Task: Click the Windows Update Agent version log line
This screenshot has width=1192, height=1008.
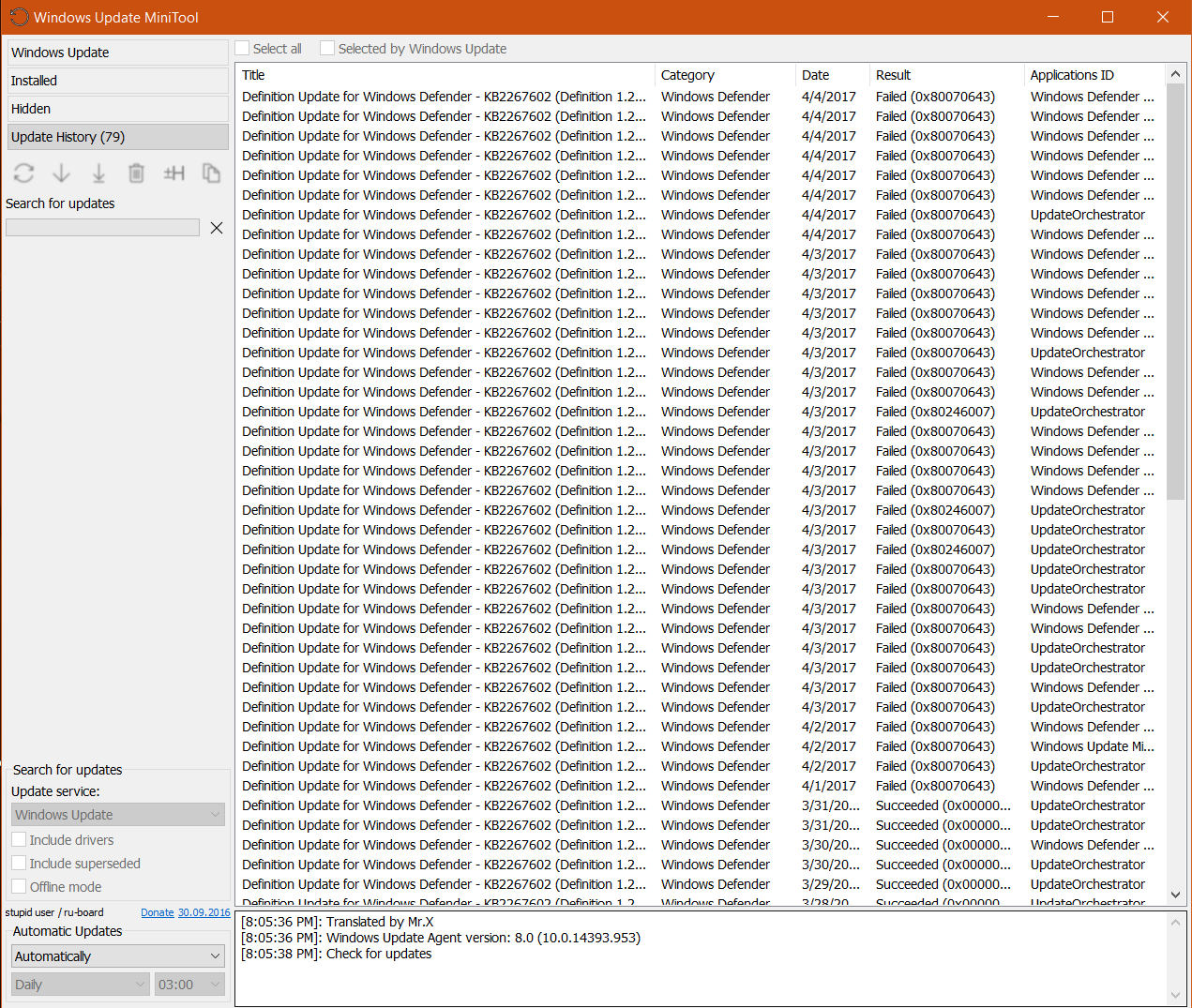Action: pos(441,938)
